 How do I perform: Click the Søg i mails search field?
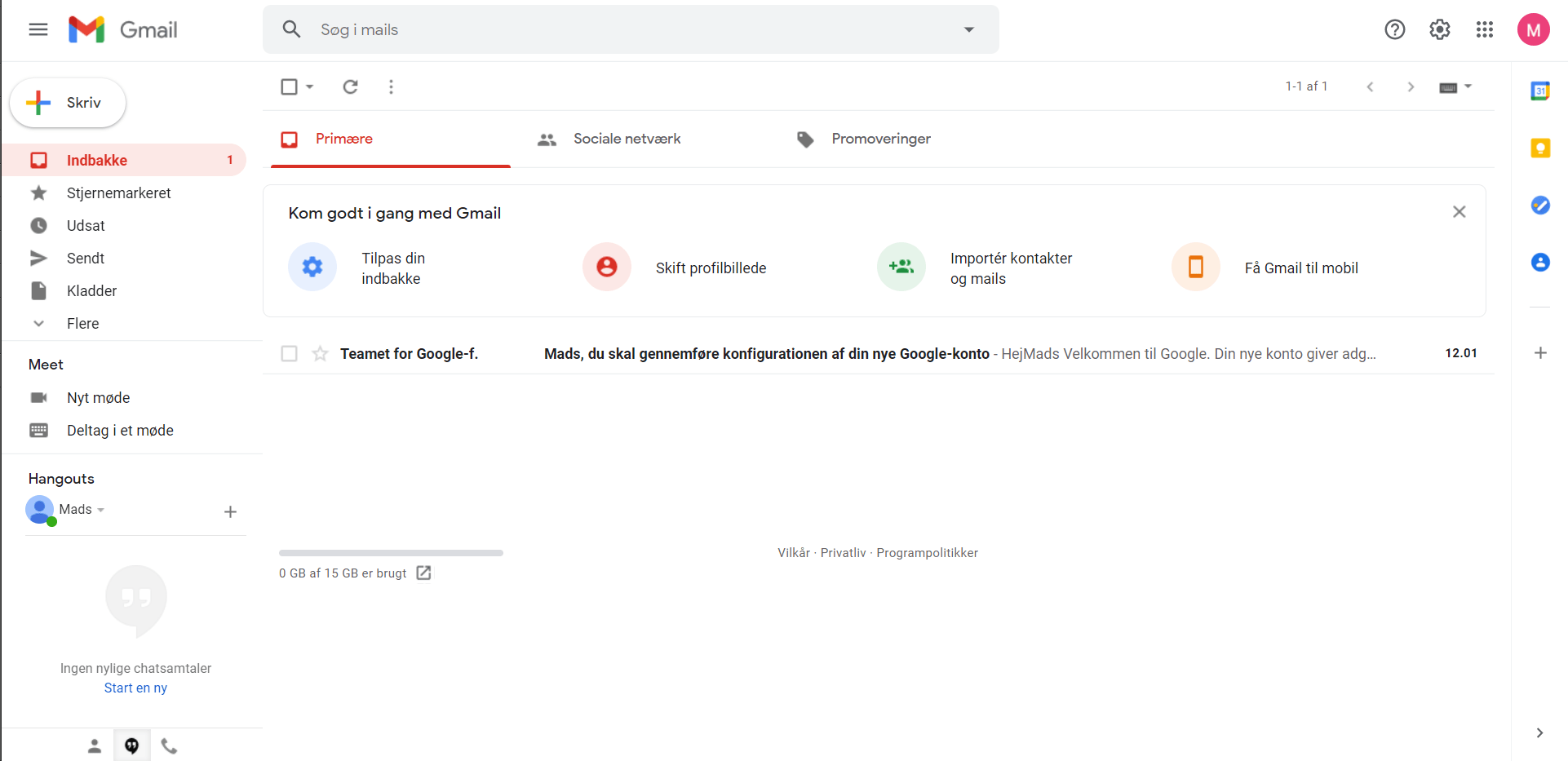tap(620, 30)
